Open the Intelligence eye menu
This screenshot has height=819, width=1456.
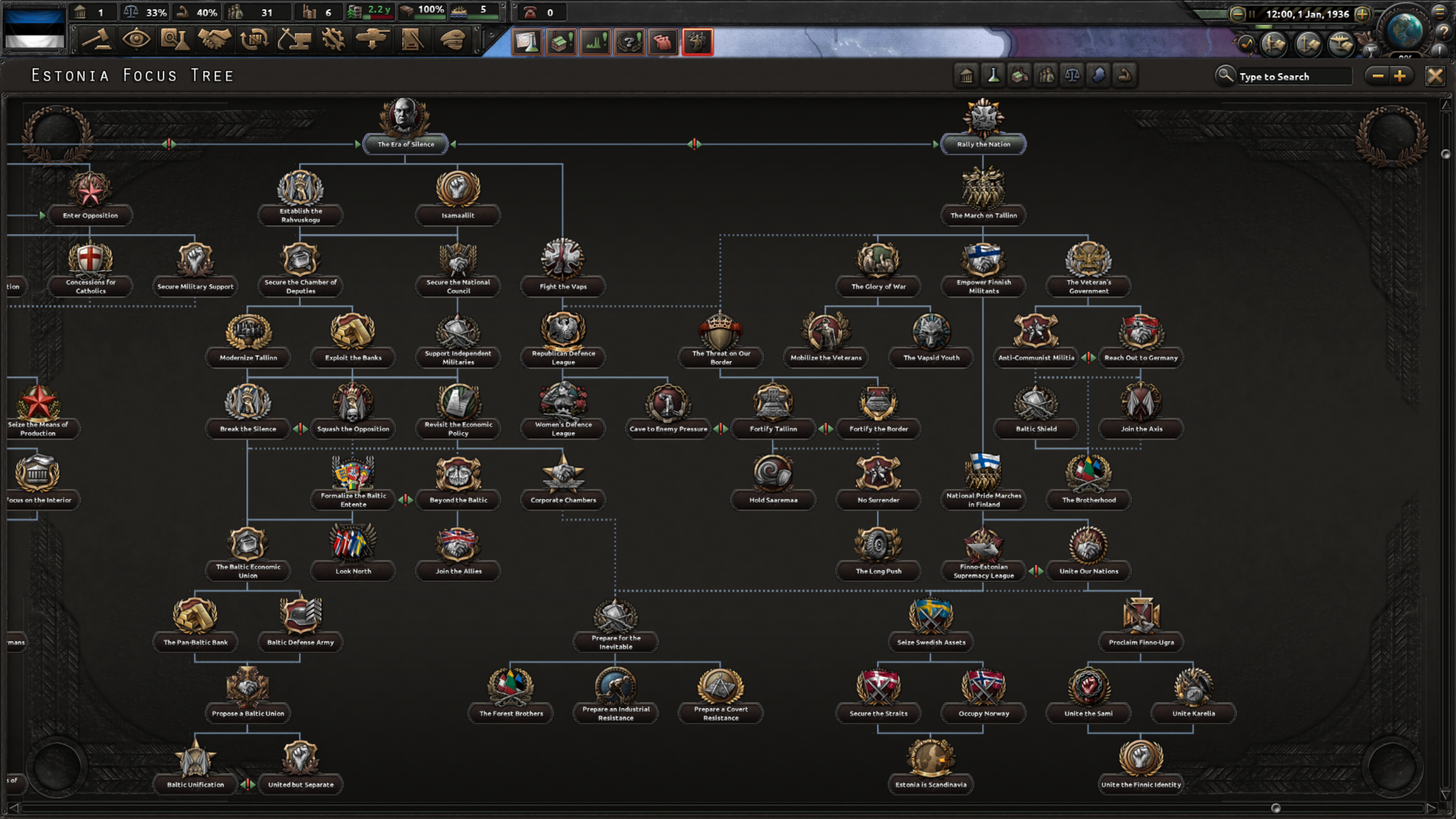(x=136, y=40)
